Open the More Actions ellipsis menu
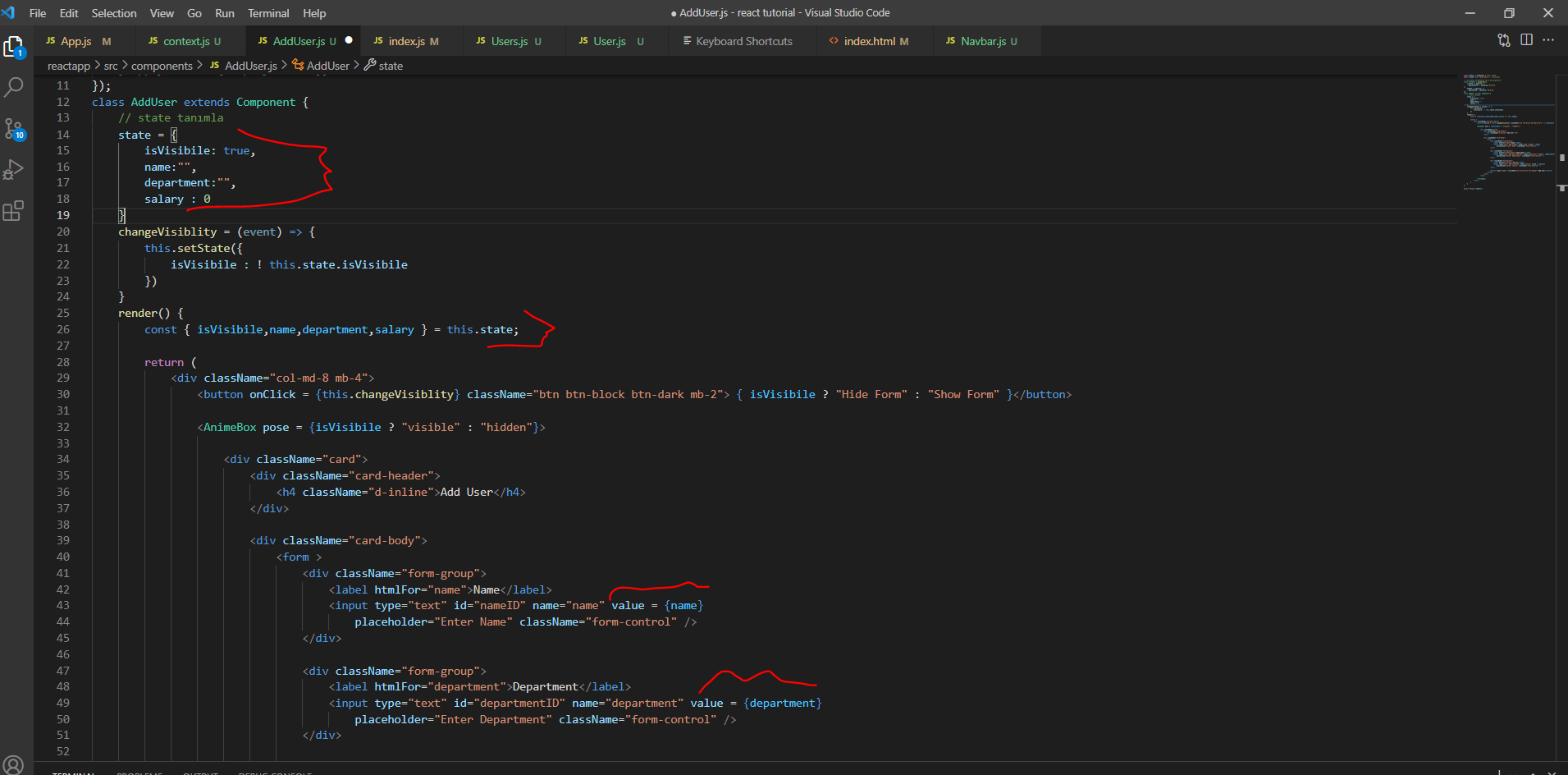The height and width of the screenshot is (775, 1568). click(x=1548, y=40)
